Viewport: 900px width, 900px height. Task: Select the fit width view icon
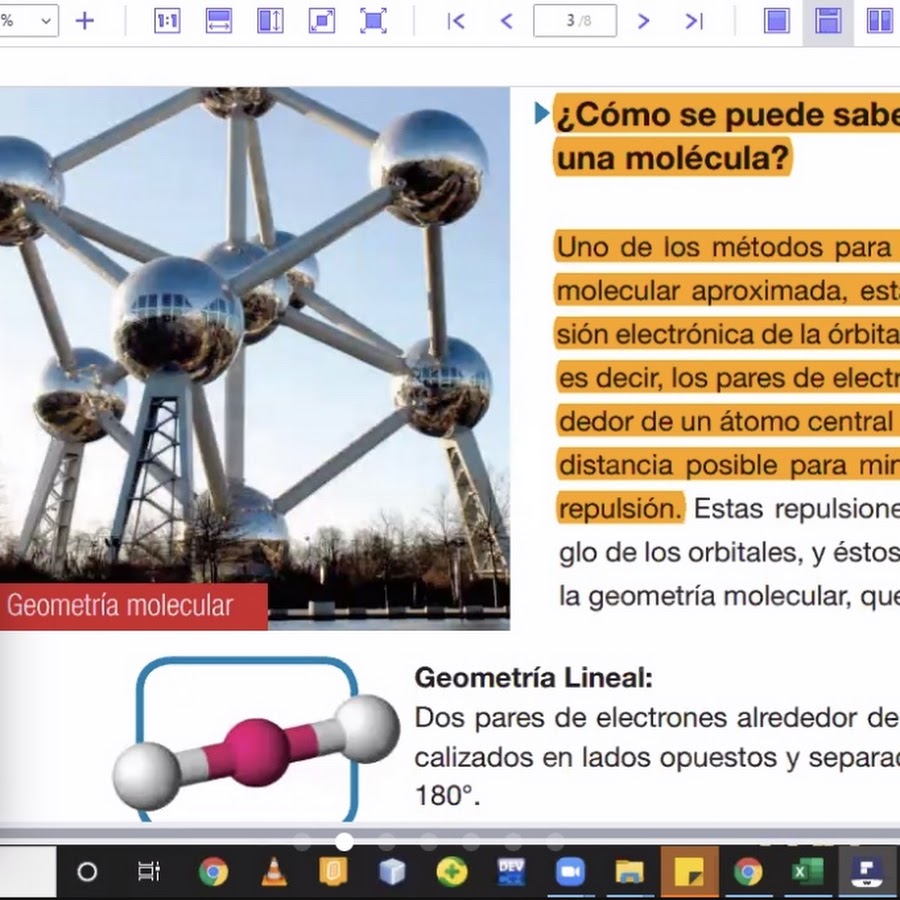tap(218, 21)
